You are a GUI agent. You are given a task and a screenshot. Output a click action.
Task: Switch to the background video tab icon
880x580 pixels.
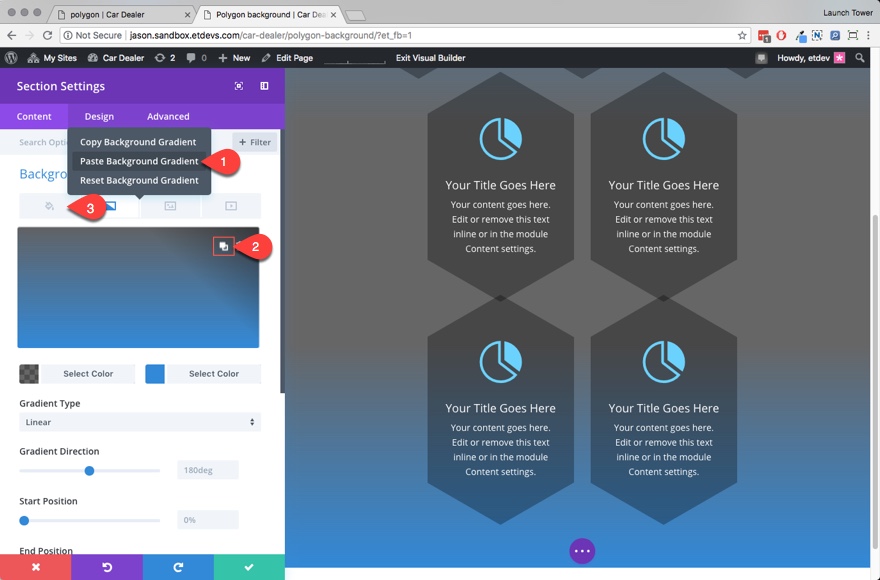(231, 206)
